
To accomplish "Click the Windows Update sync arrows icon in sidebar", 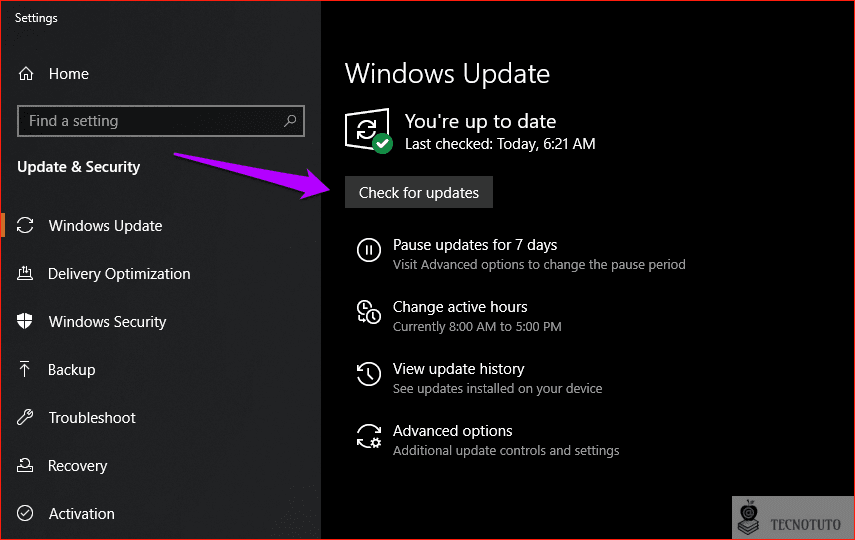I will [x=25, y=225].
